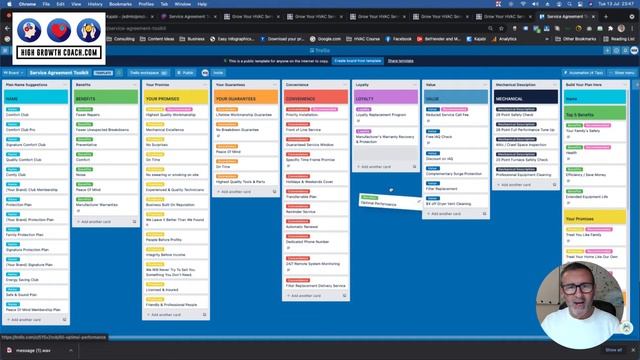Expand hidden bookmarks overflow chevron
The image size is (640, 360).
547,39
